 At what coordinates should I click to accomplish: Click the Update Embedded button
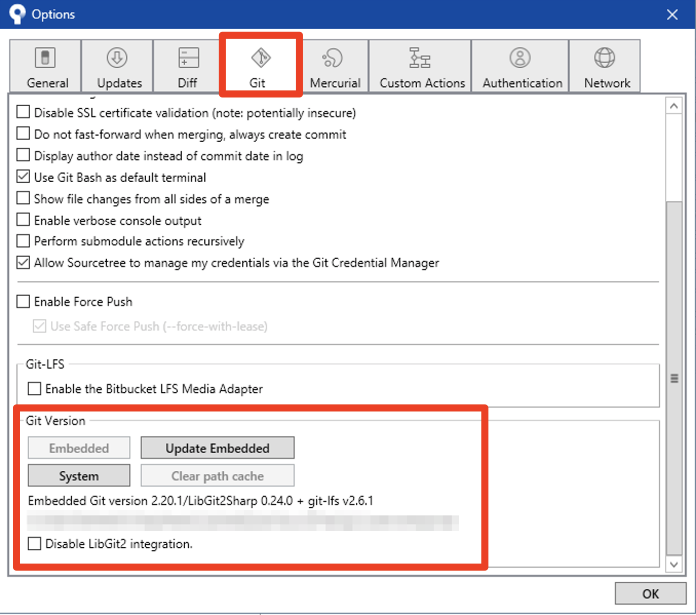[x=218, y=448]
